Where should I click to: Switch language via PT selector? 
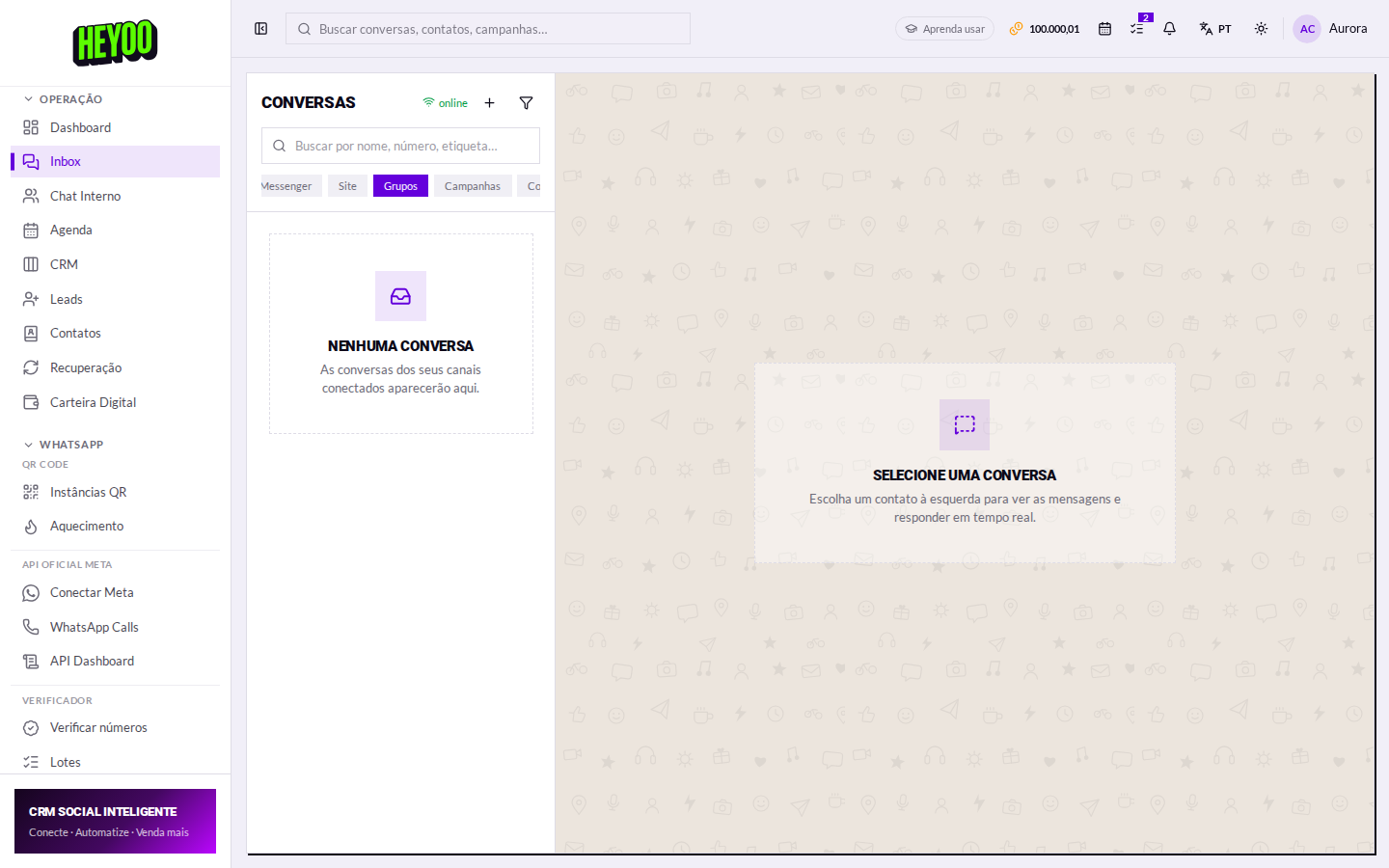(1215, 29)
